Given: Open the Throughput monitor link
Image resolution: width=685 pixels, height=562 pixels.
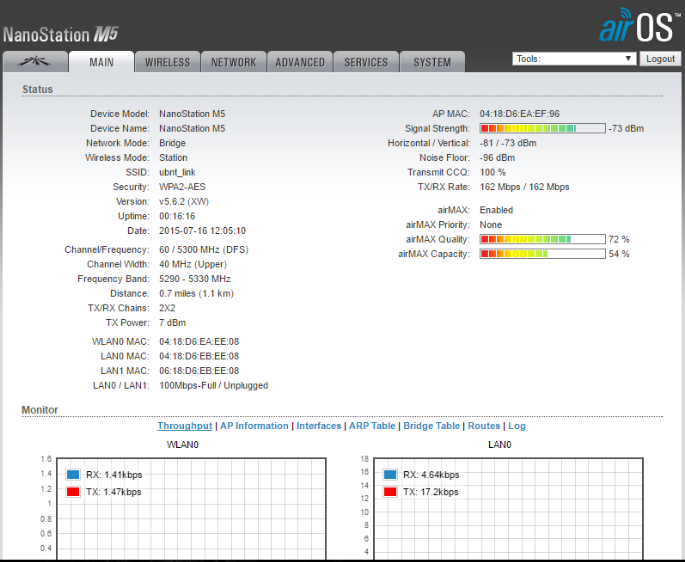Looking at the screenshot, I should pyautogui.click(x=185, y=426).
